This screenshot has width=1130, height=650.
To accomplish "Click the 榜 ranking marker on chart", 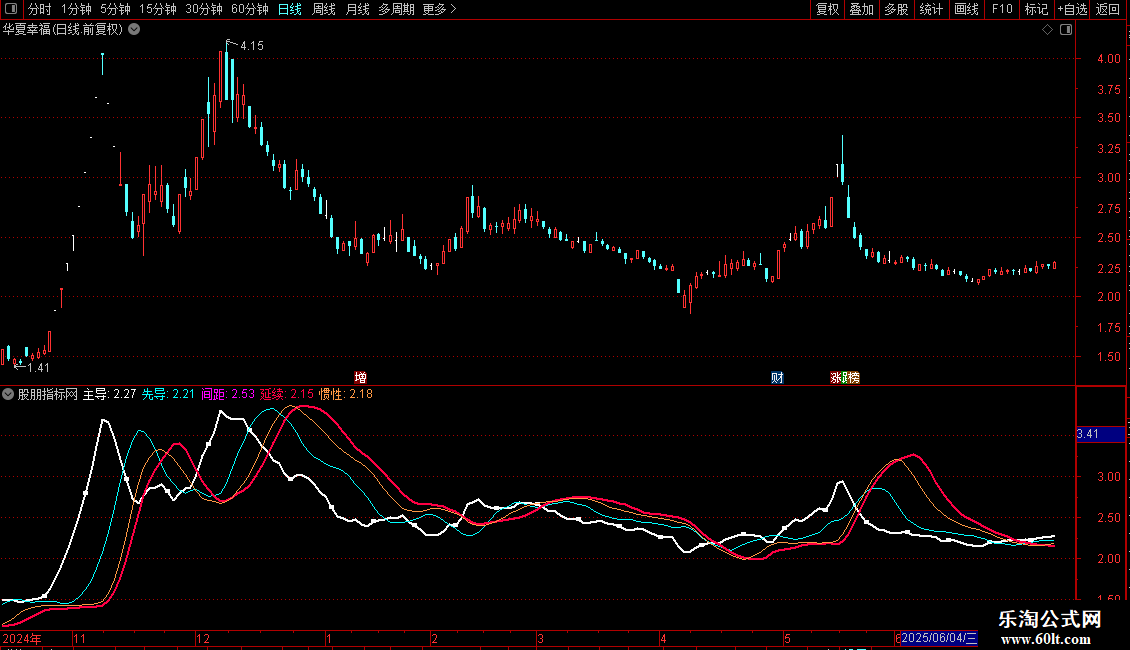I will 853,378.
